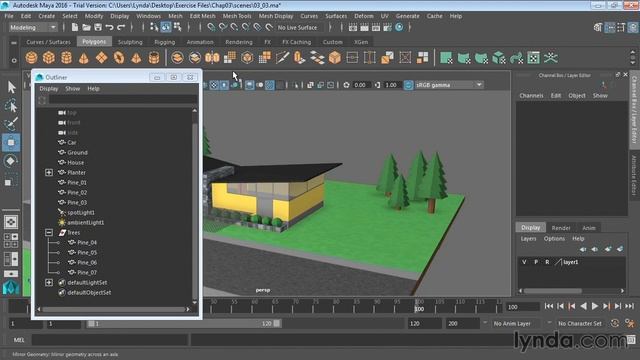This screenshot has height=360, width=640.
Task: Play the animation forward
Action: (595, 306)
